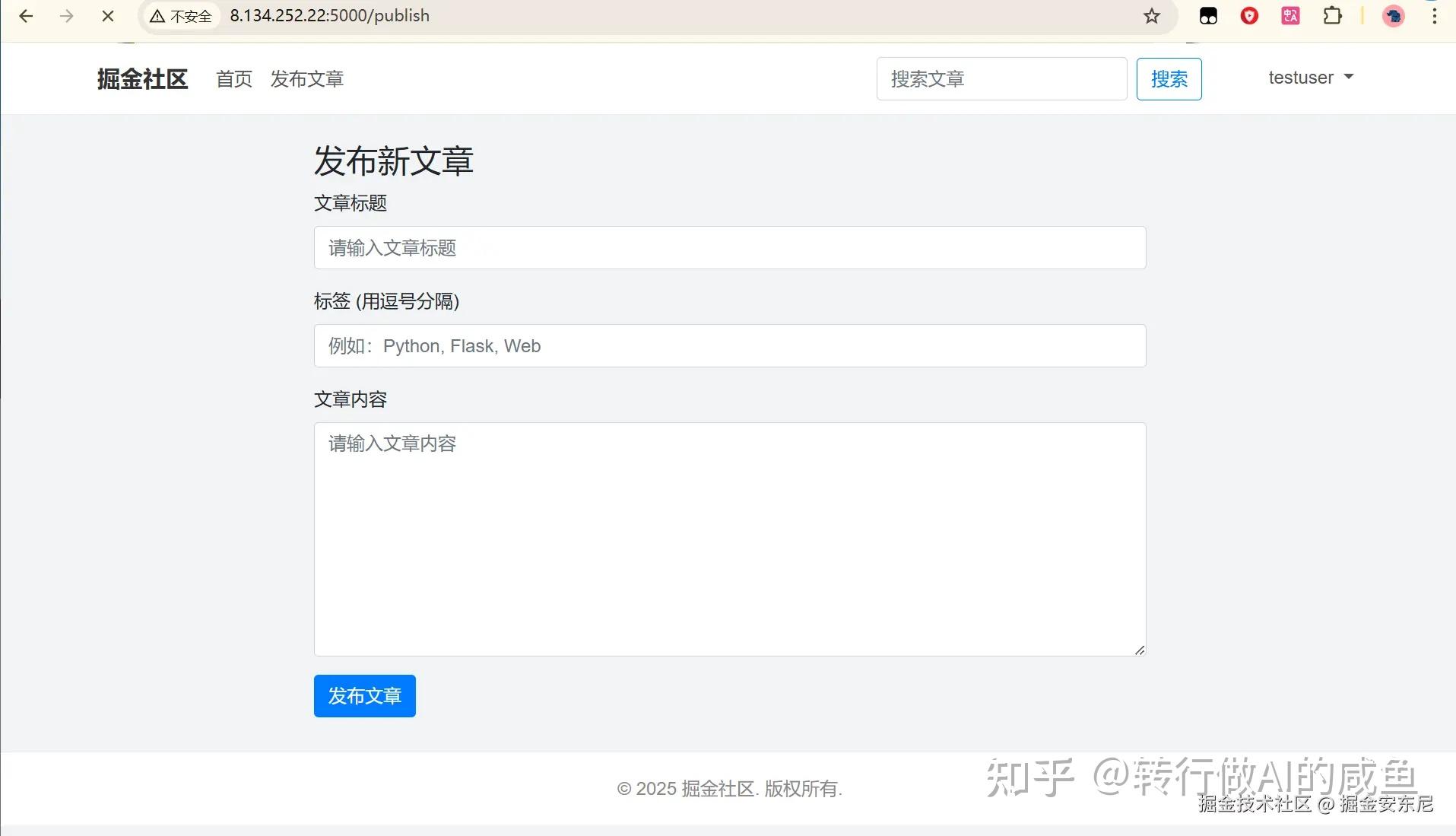Open the 发布文章 navigation link
This screenshot has height=836, width=1456.
click(307, 79)
